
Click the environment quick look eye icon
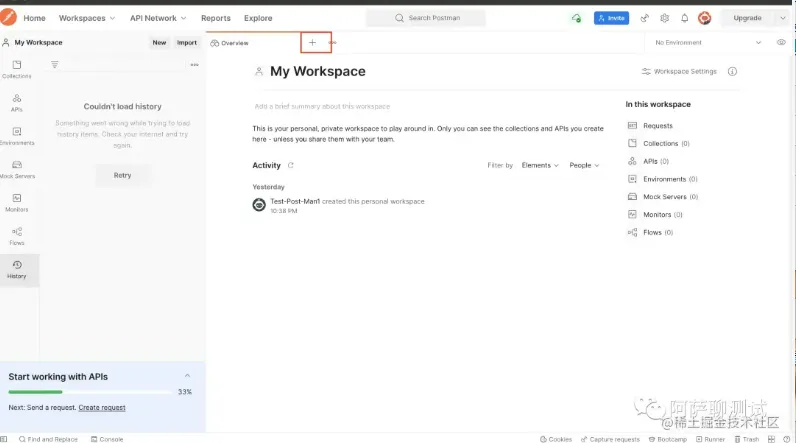point(781,43)
